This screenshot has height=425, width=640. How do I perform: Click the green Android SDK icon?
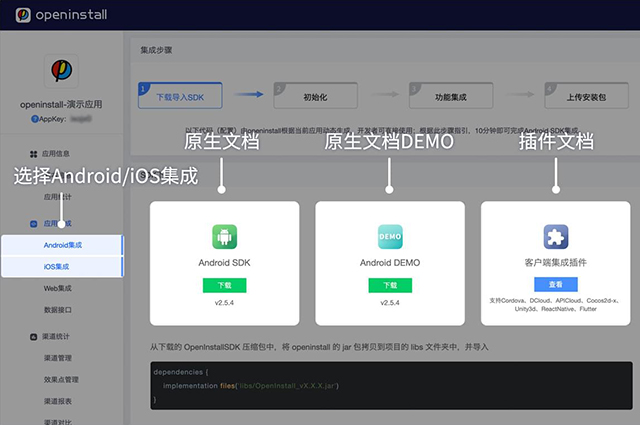click(x=224, y=237)
